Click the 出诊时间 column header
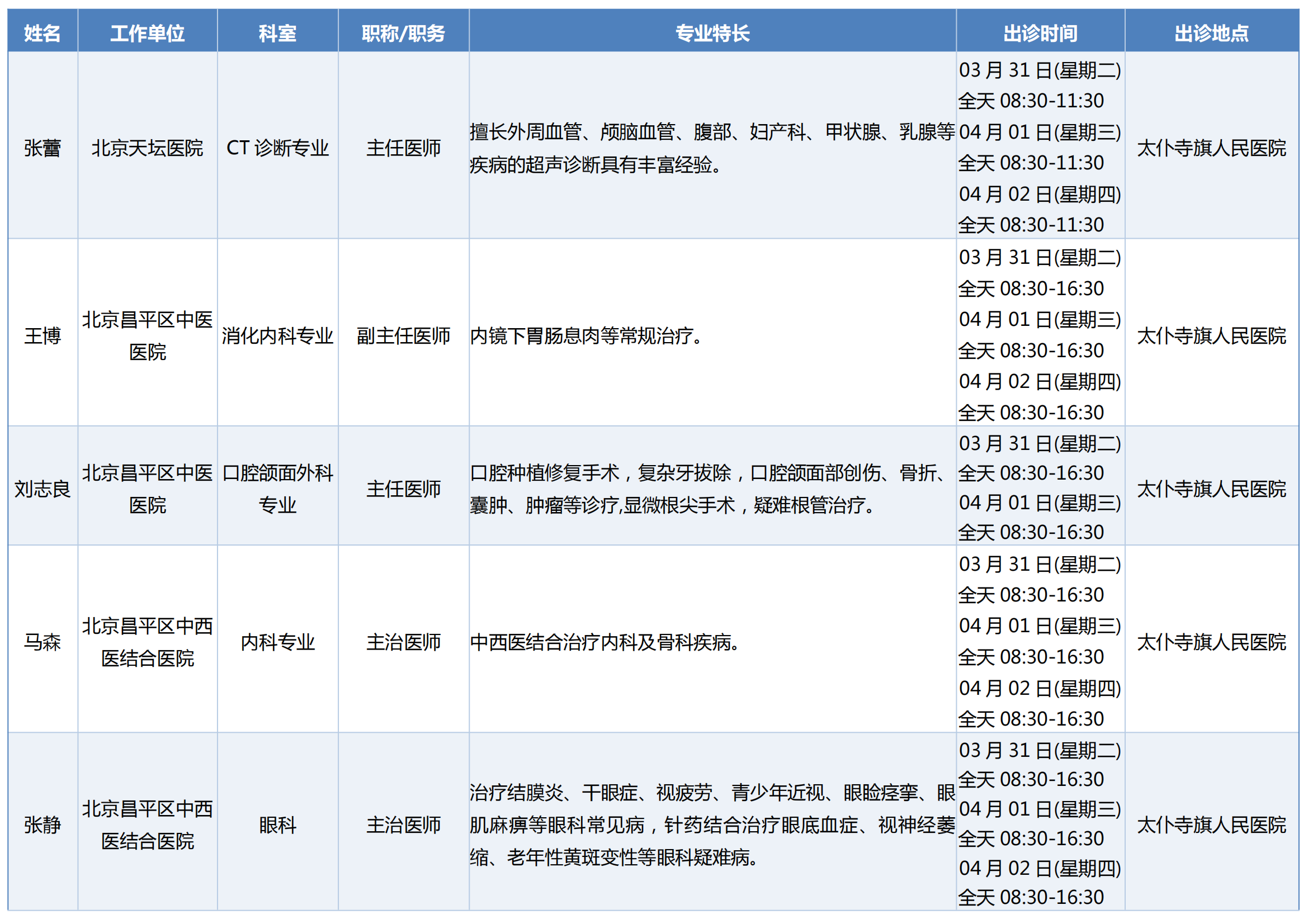Screen dimensions: 1308x924 pyautogui.click(x=1040, y=33)
